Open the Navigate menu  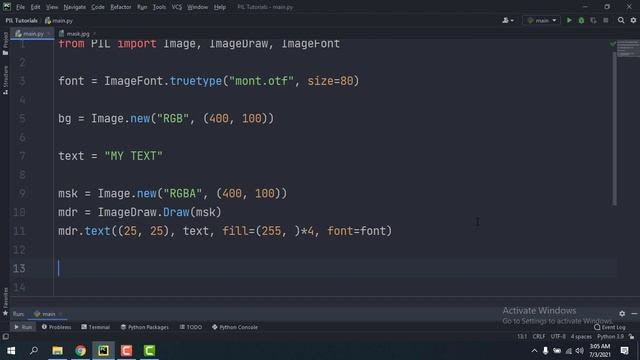tap(75, 7)
